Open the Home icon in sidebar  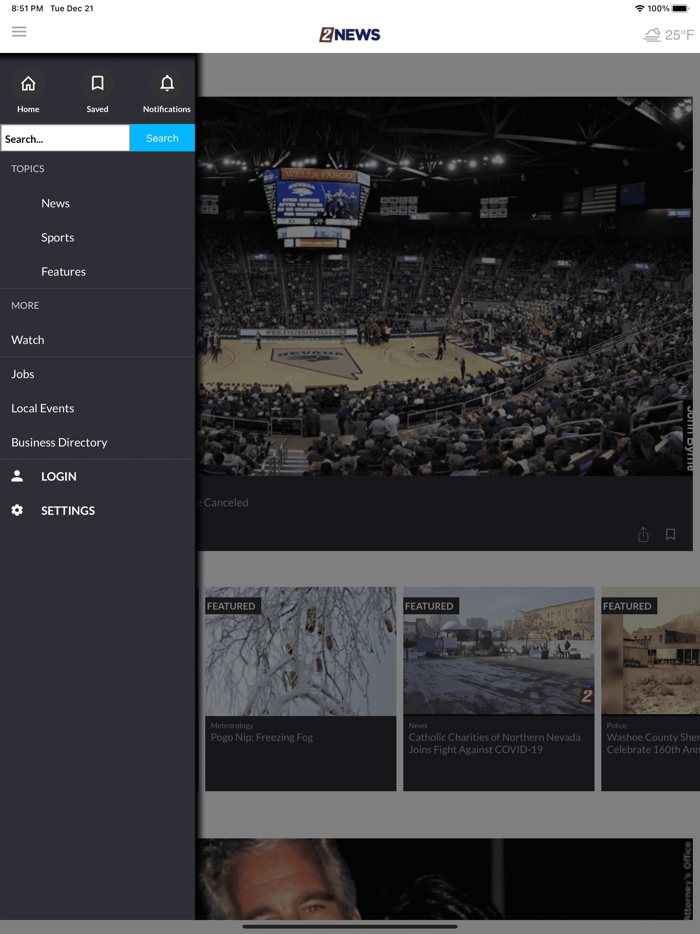pyautogui.click(x=28, y=83)
